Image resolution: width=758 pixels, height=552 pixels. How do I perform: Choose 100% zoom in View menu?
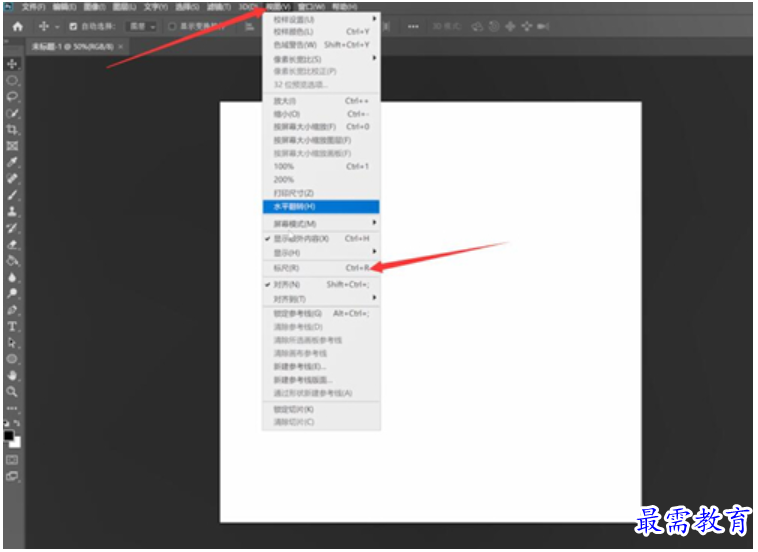(x=321, y=166)
